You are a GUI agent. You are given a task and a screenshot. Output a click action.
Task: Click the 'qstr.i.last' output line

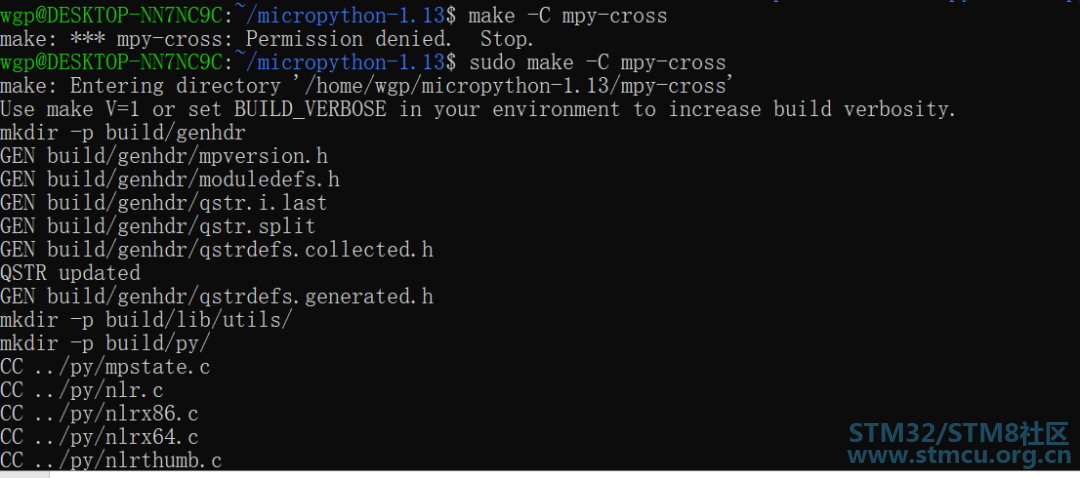[164, 204]
